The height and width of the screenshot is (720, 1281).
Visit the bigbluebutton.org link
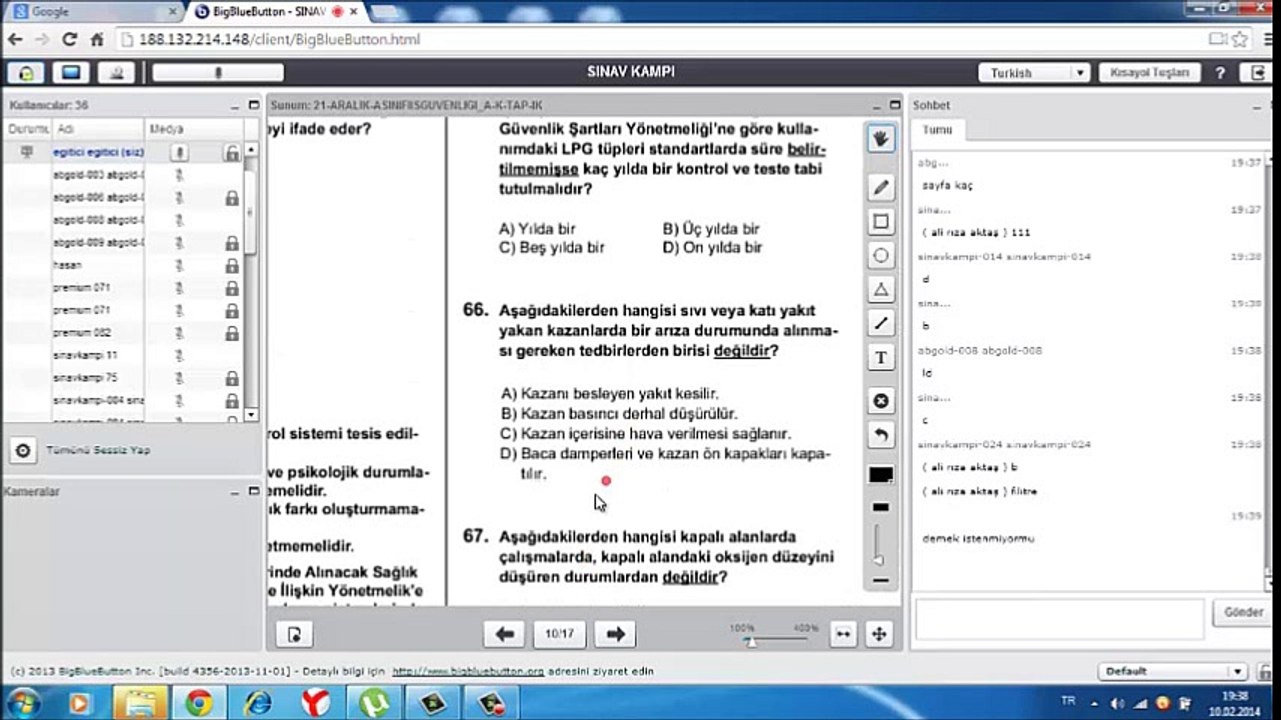[467, 672]
